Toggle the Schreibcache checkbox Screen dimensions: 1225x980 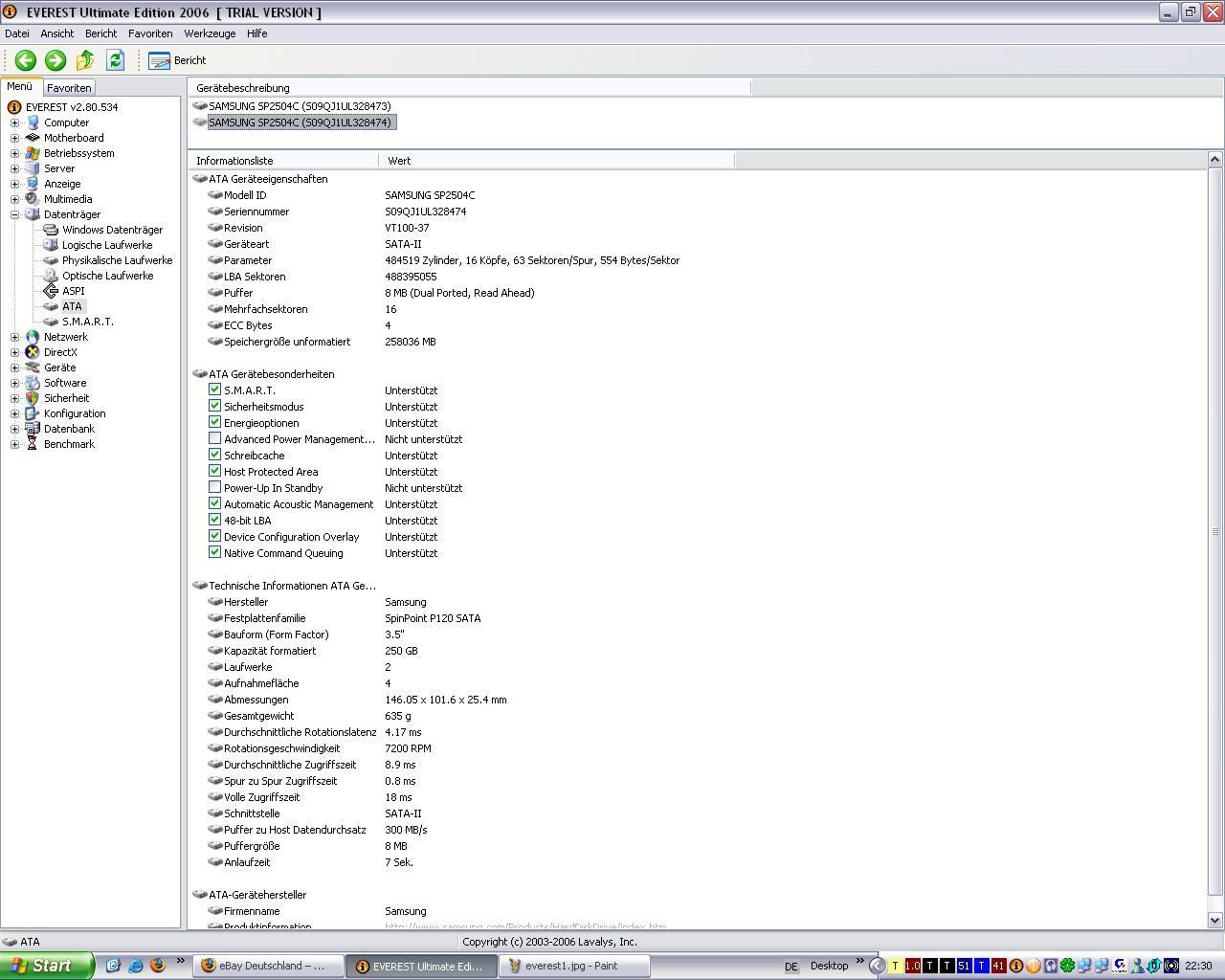click(215, 455)
